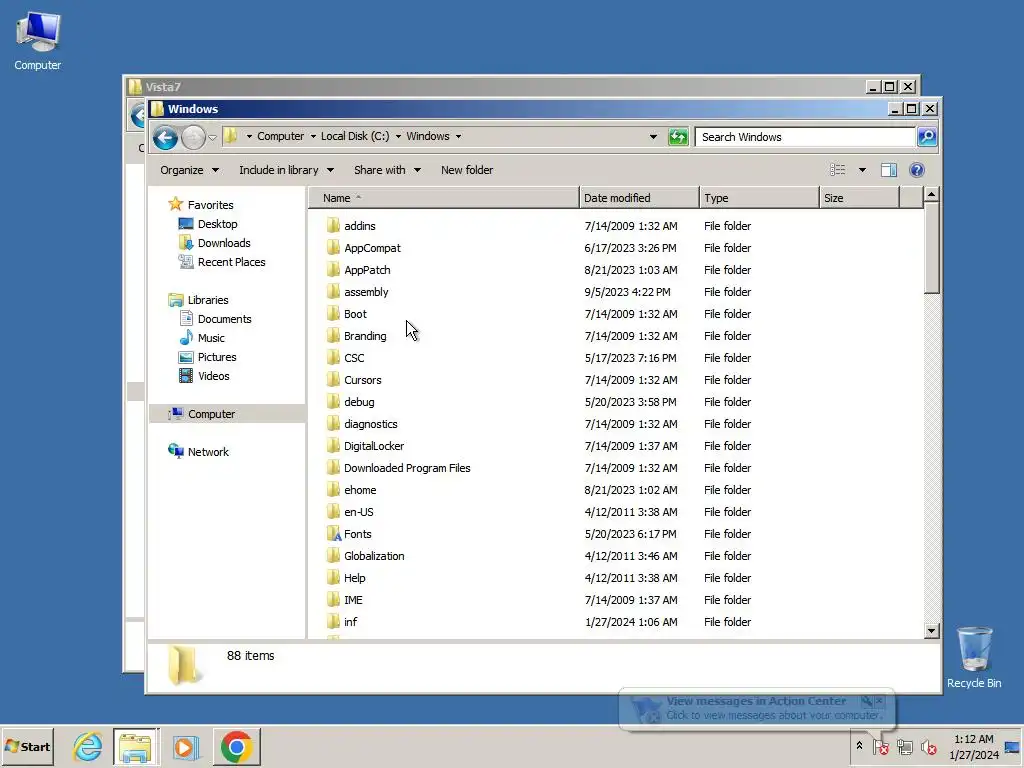Click the muted volume tray icon
Image resolution: width=1024 pixels, height=768 pixels.
(928, 746)
